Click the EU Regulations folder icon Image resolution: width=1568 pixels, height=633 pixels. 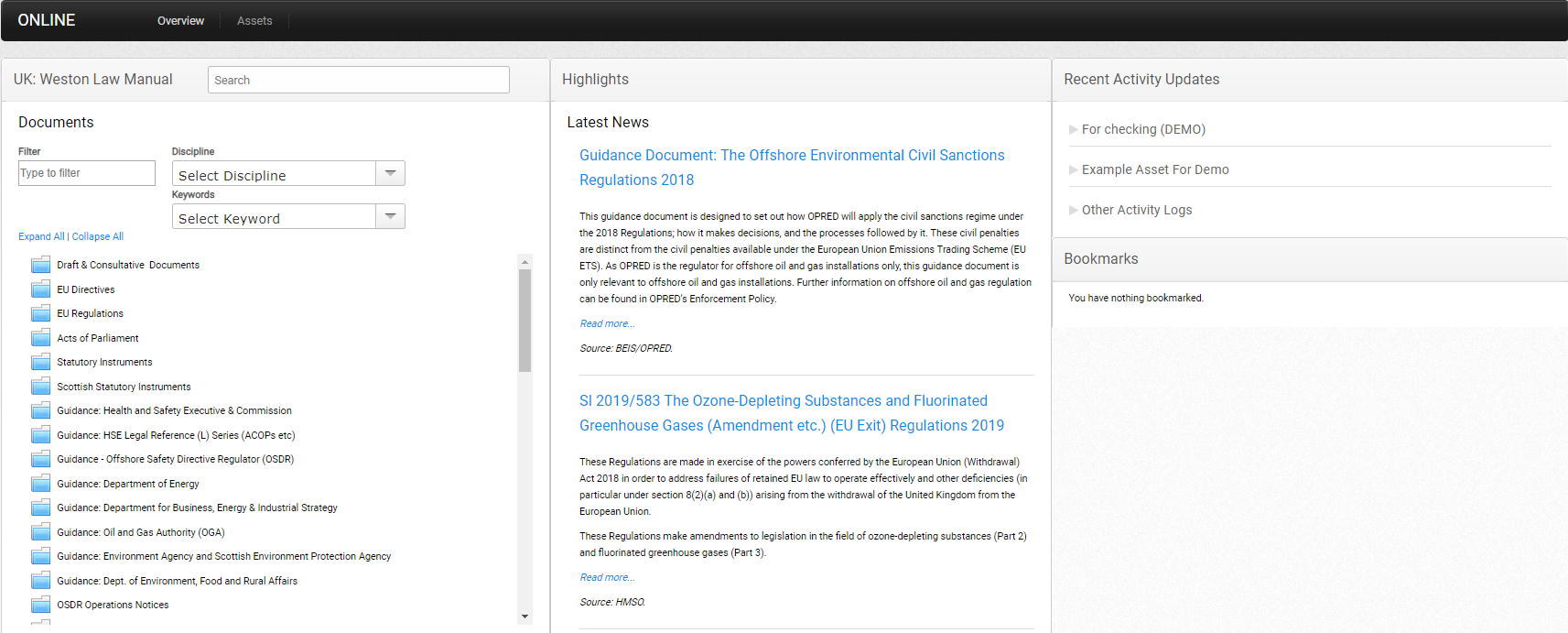41,313
